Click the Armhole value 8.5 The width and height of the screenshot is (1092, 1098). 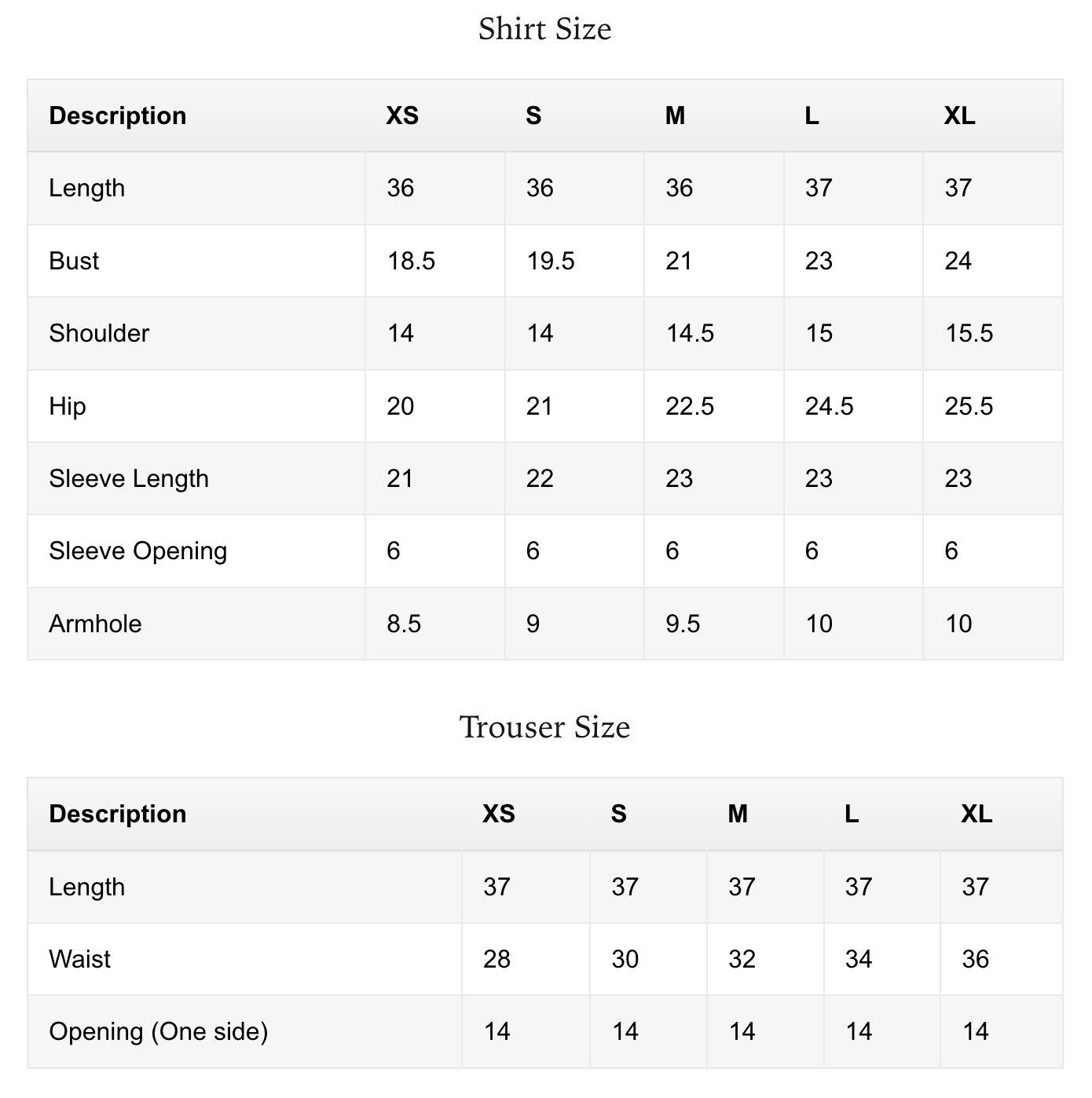(x=404, y=624)
